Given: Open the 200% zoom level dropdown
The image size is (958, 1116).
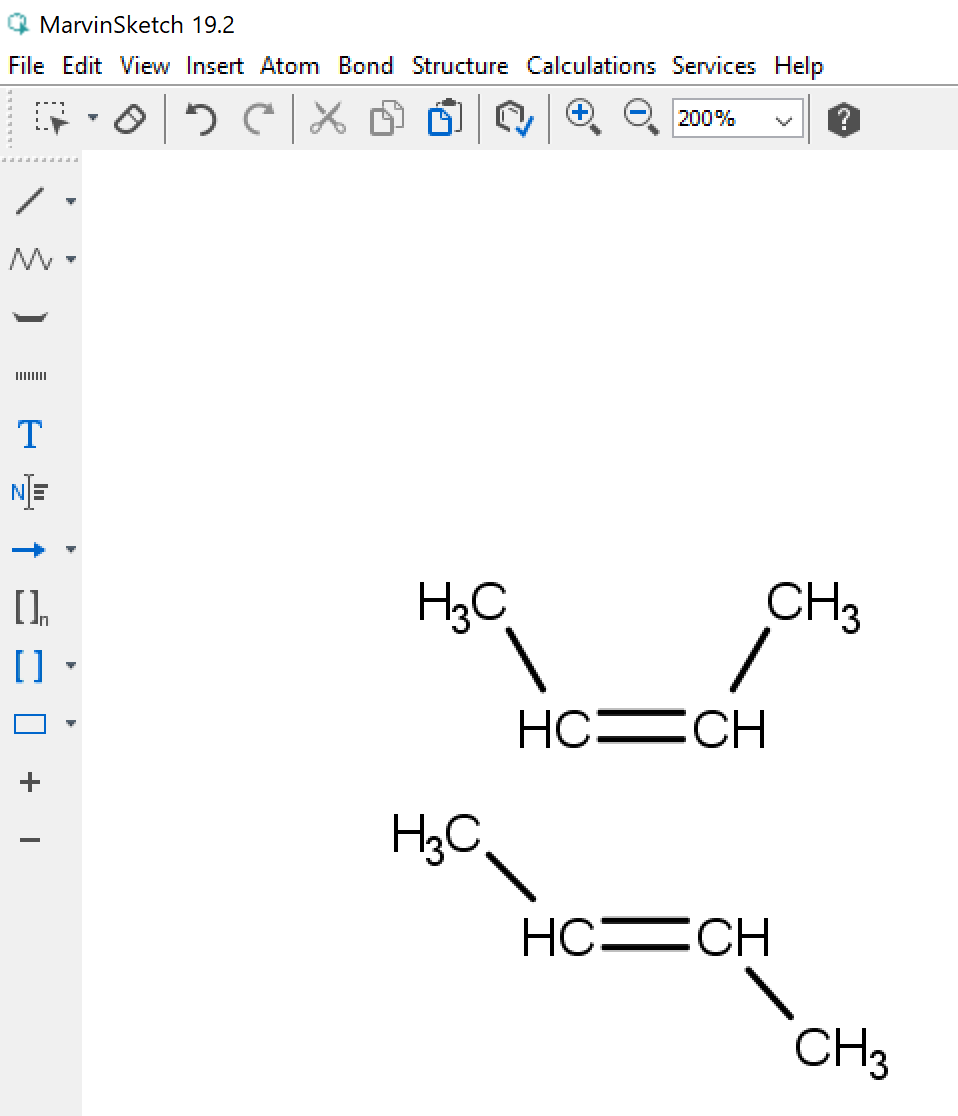Looking at the screenshot, I should [x=784, y=120].
